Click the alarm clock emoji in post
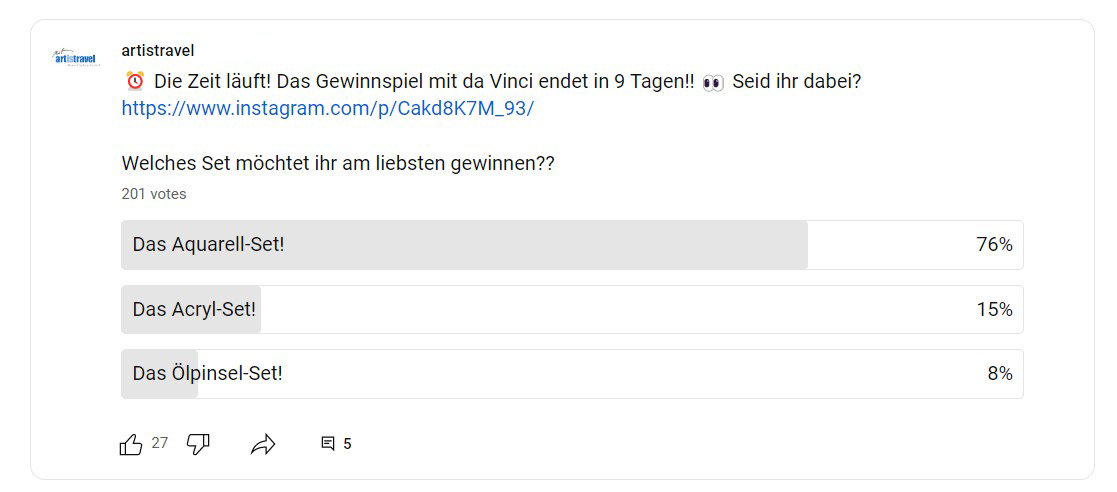 coord(135,81)
